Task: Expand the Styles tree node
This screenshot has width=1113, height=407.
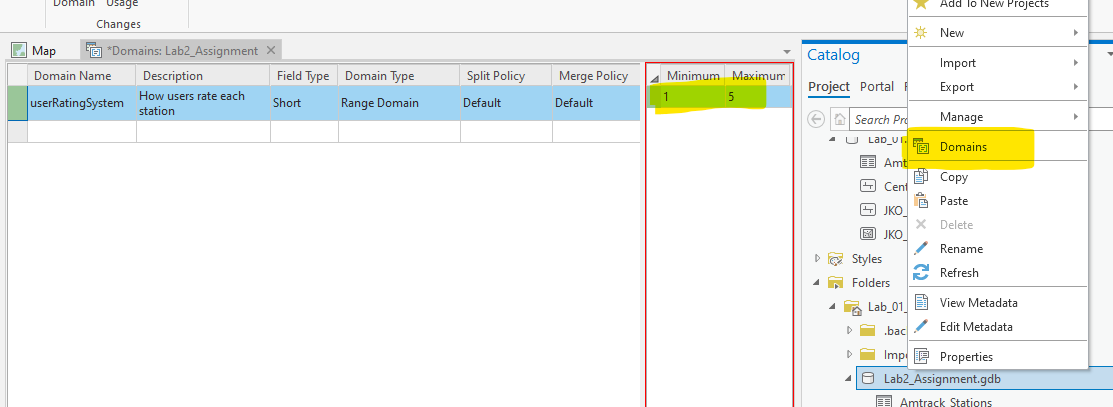Action: click(818, 259)
